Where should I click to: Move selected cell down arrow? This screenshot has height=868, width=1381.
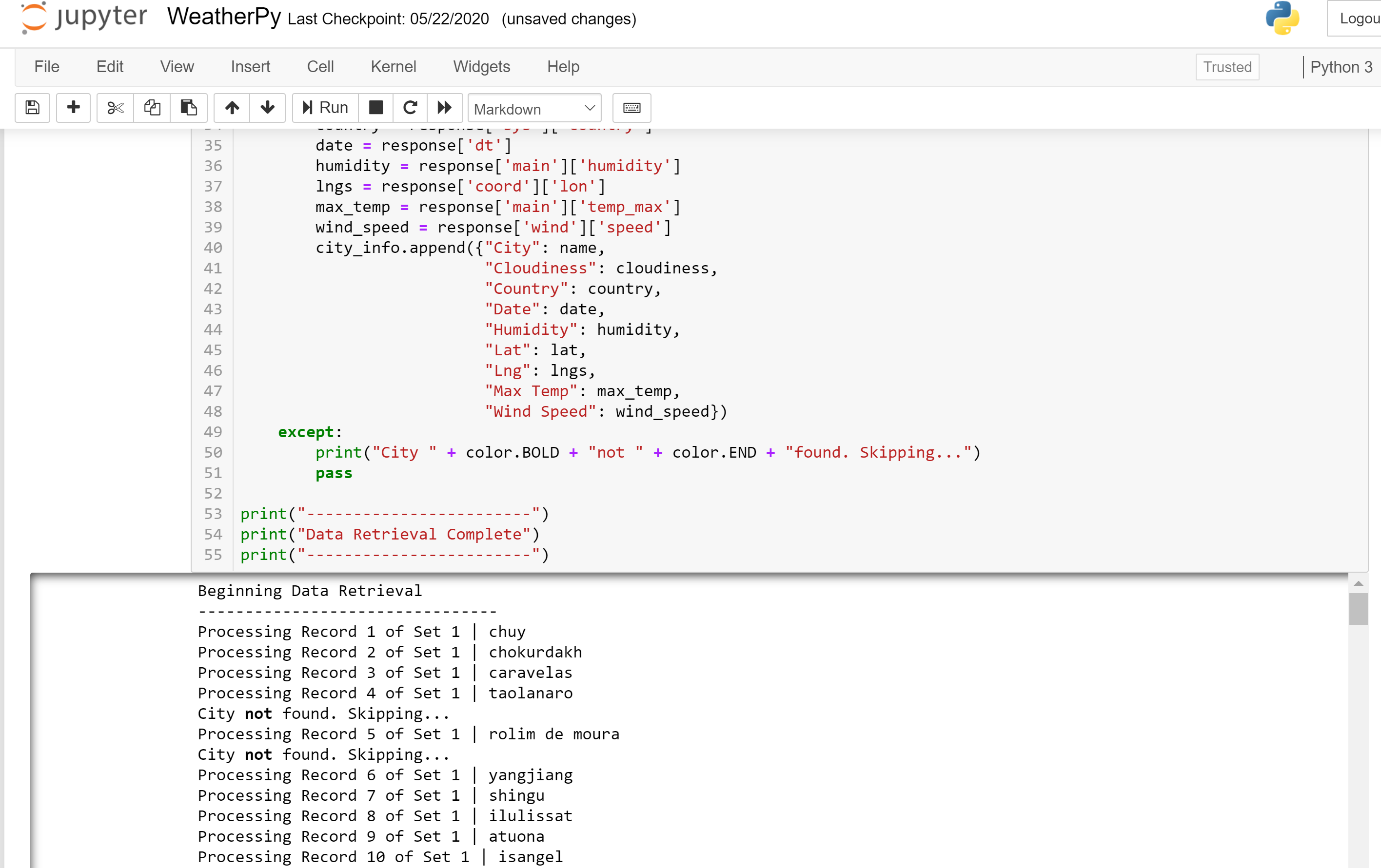click(267, 108)
